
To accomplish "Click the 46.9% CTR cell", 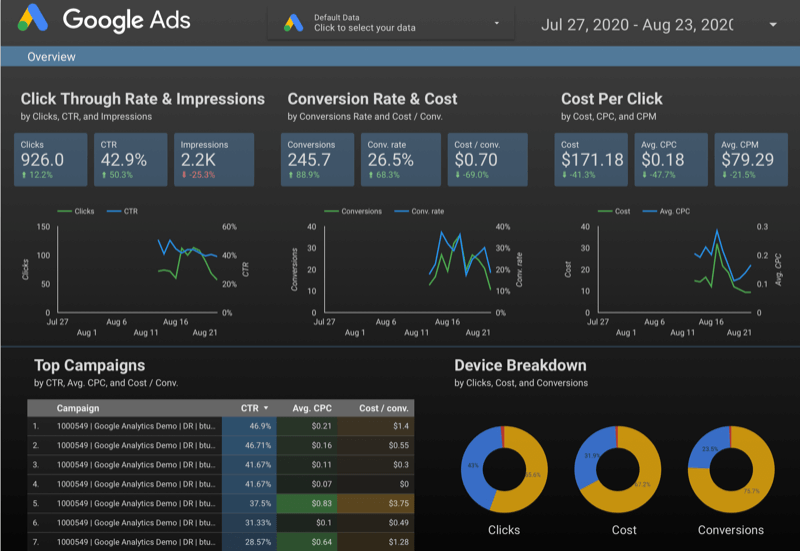I will coord(249,426).
